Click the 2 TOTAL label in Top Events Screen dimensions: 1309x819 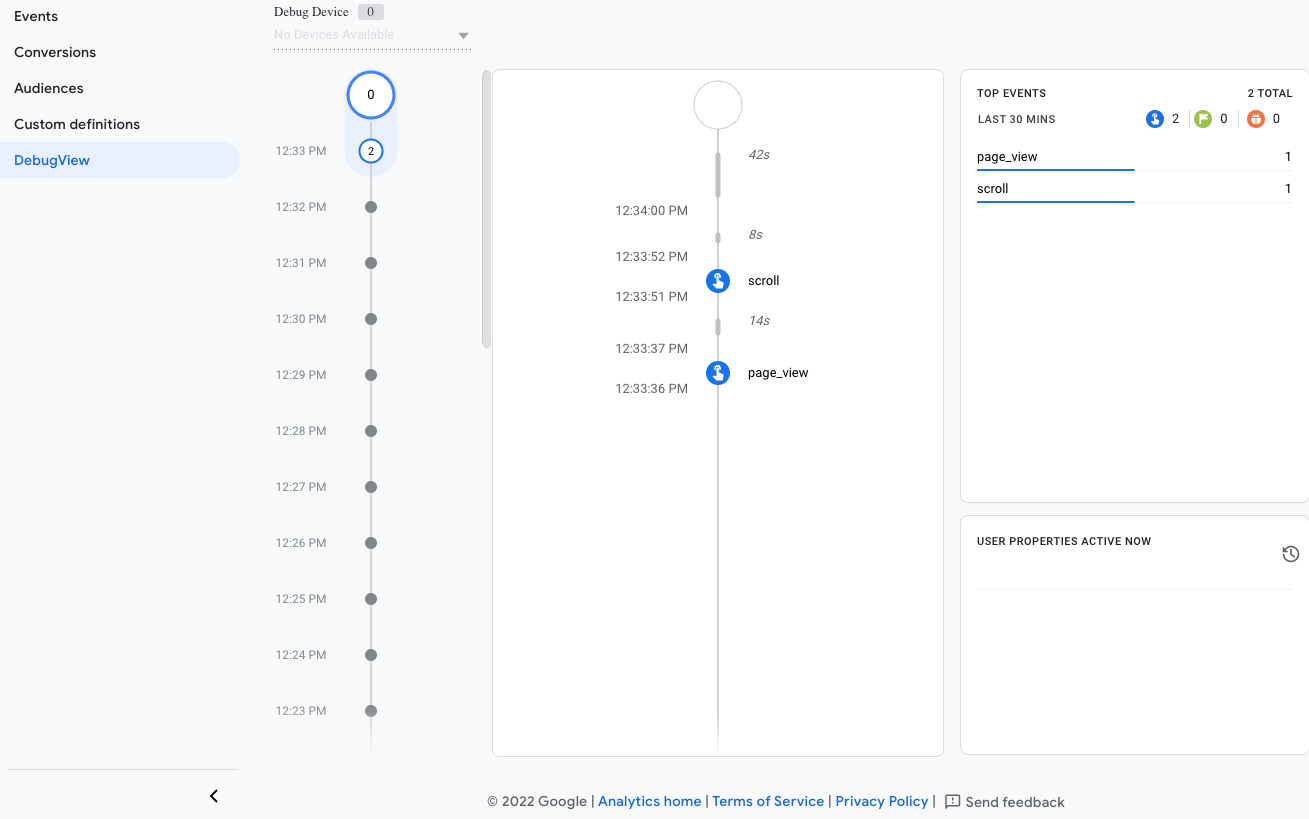tap(1270, 93)
